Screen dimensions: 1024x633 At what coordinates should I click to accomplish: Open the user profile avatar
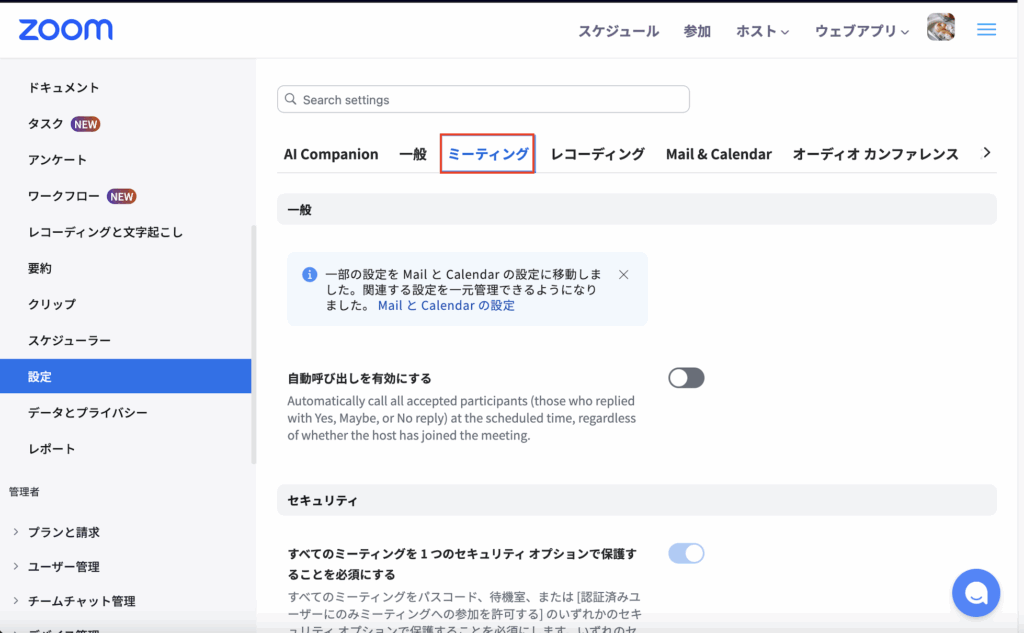(x=940, y=27)
